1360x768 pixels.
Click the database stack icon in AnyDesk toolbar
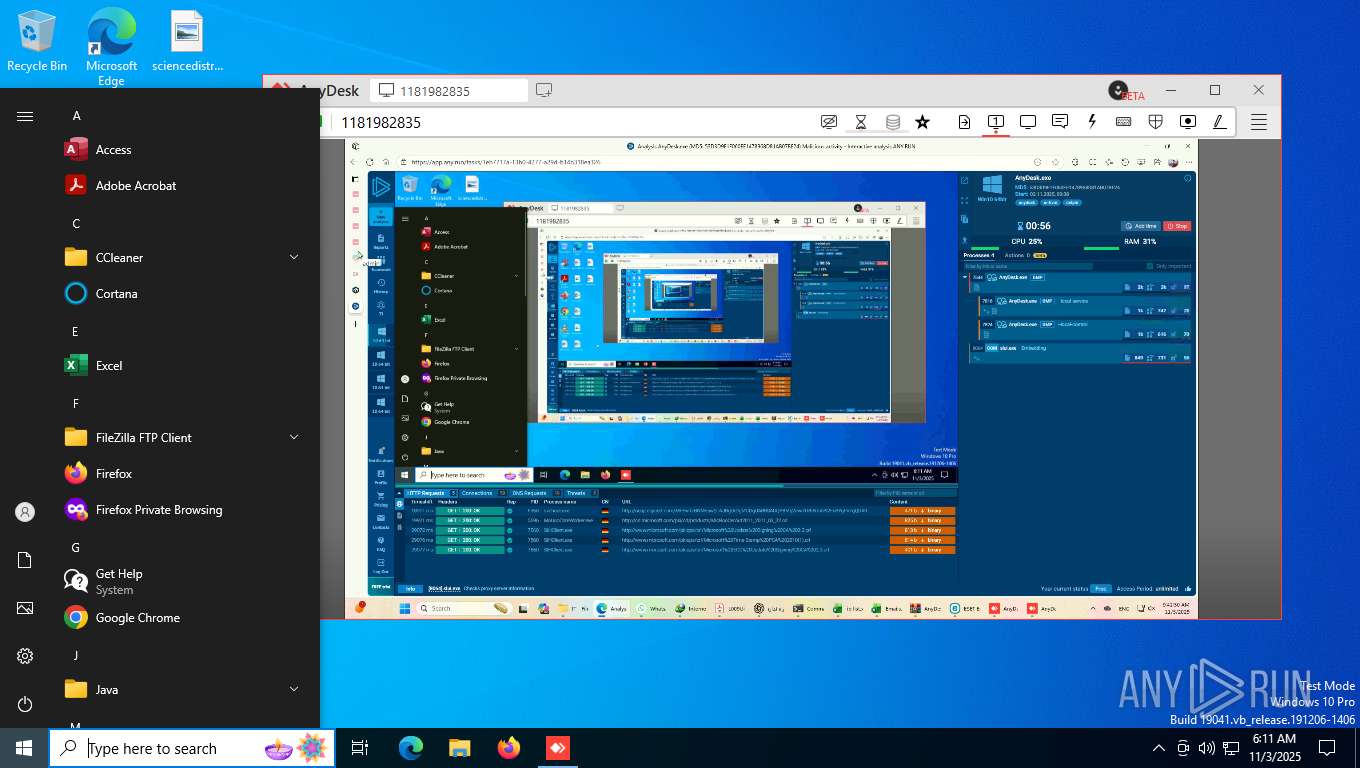click(893, 122)
